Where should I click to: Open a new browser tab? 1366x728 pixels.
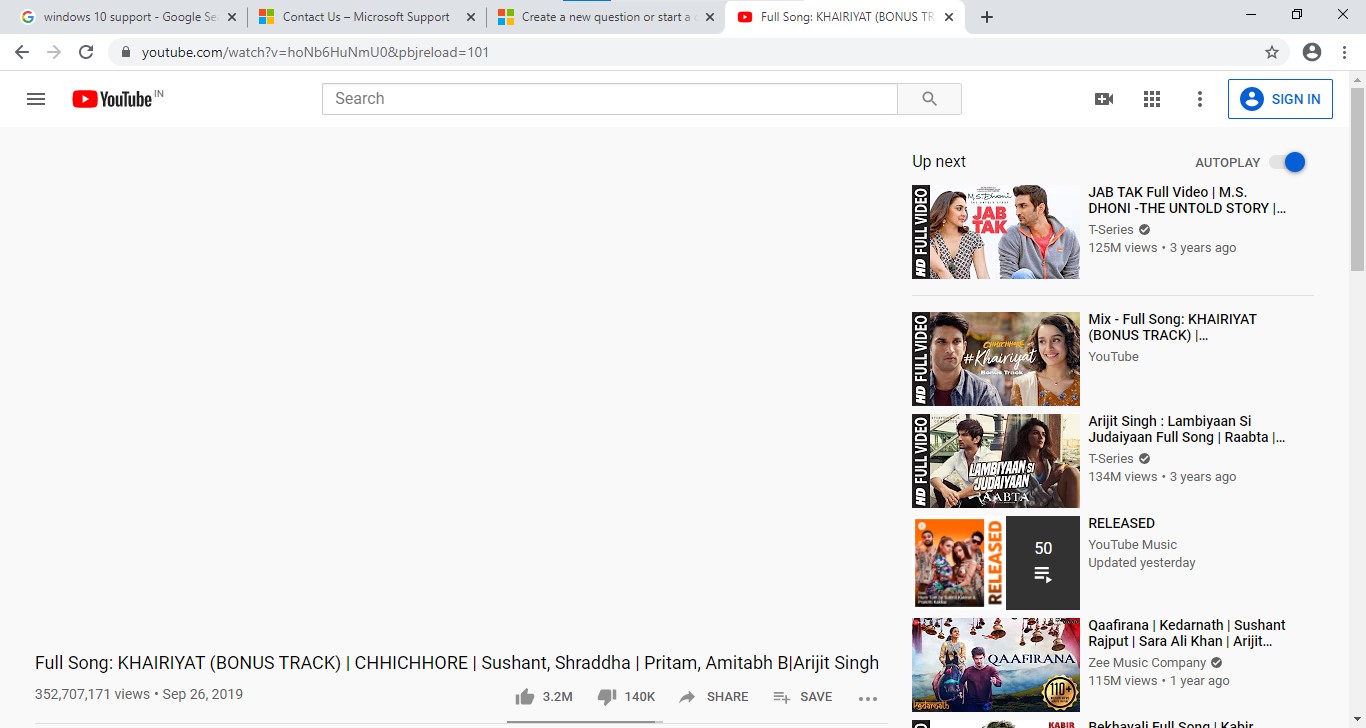[x=987, y=17]
